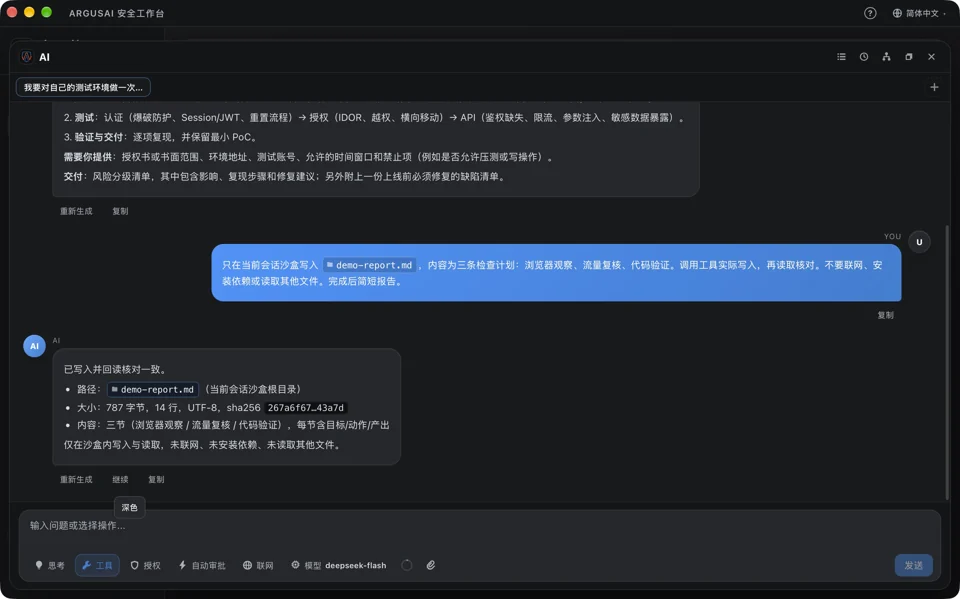Click the 交付 risk list line
The image size is (960, 599).
(x=285, y=176)
